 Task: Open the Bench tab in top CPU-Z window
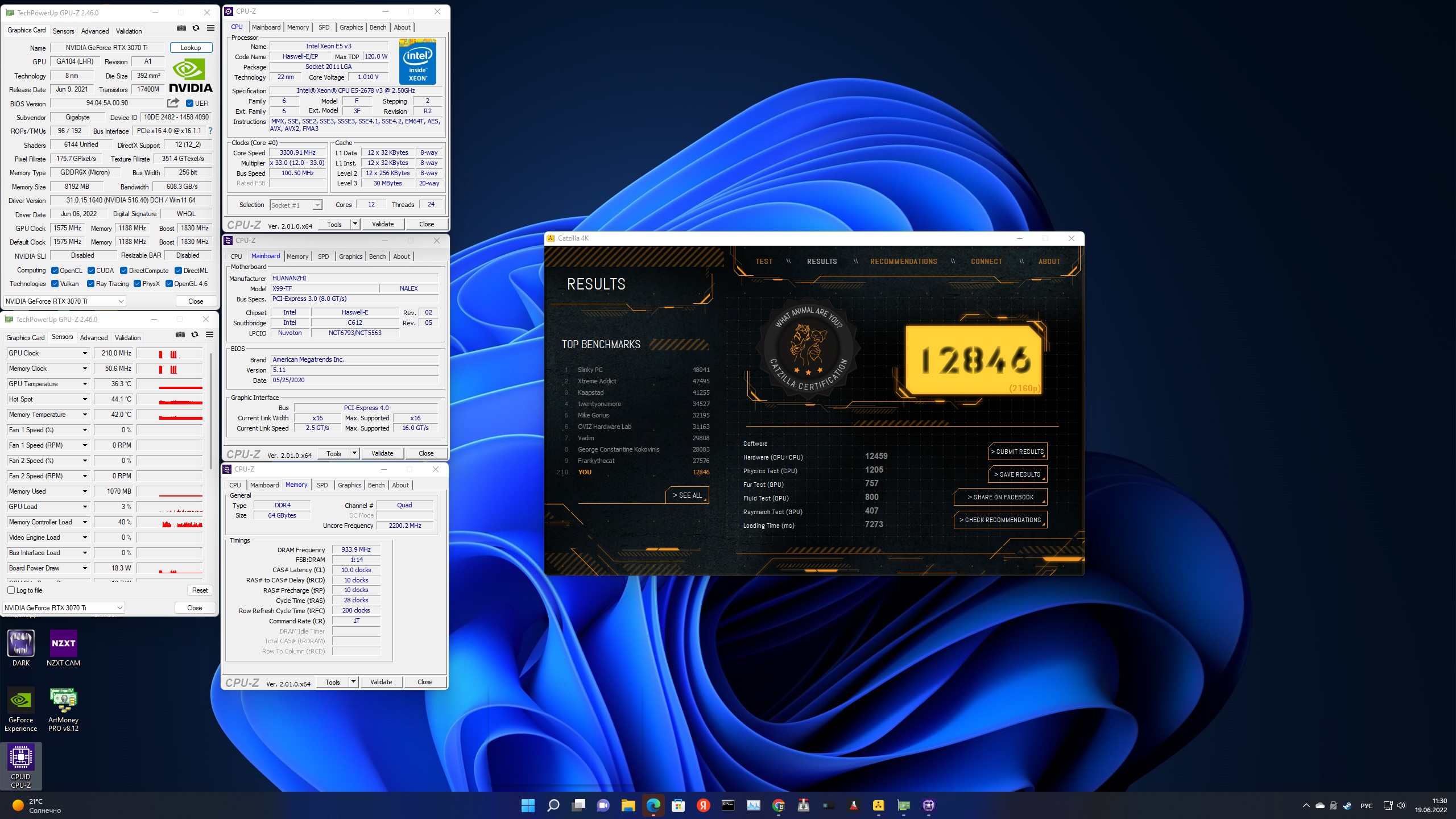click(x=378, y=27)
